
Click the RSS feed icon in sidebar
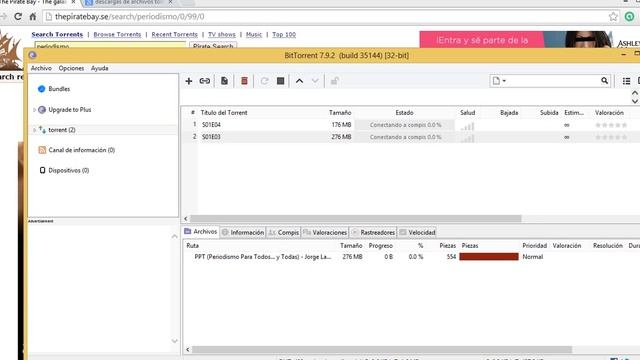(x=42, y=150)
